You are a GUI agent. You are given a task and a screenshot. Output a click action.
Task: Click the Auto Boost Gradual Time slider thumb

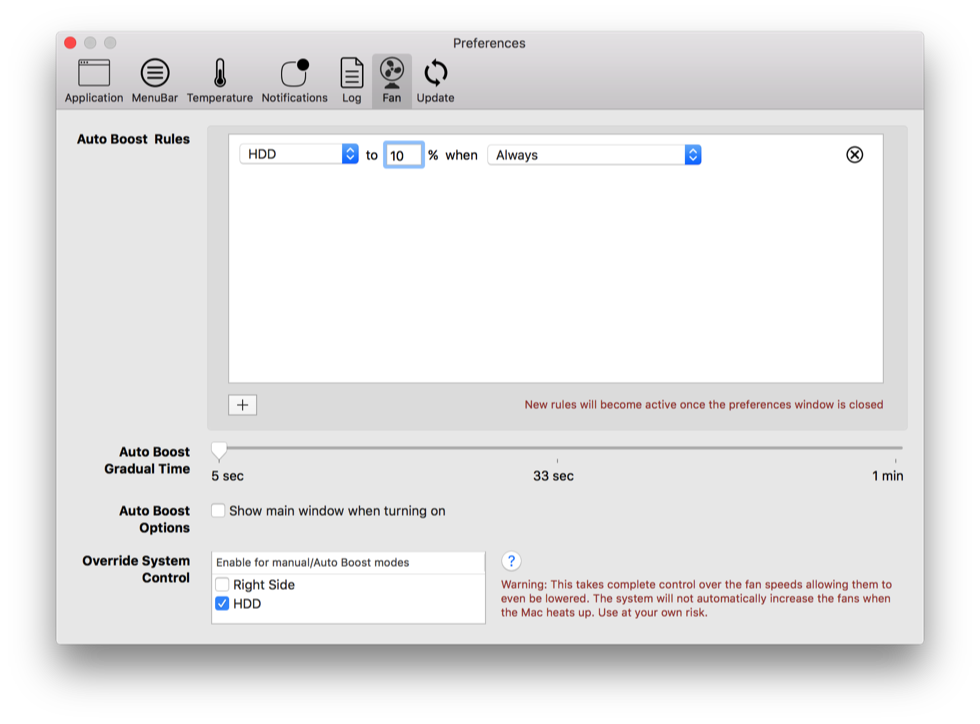coord(219,451)
